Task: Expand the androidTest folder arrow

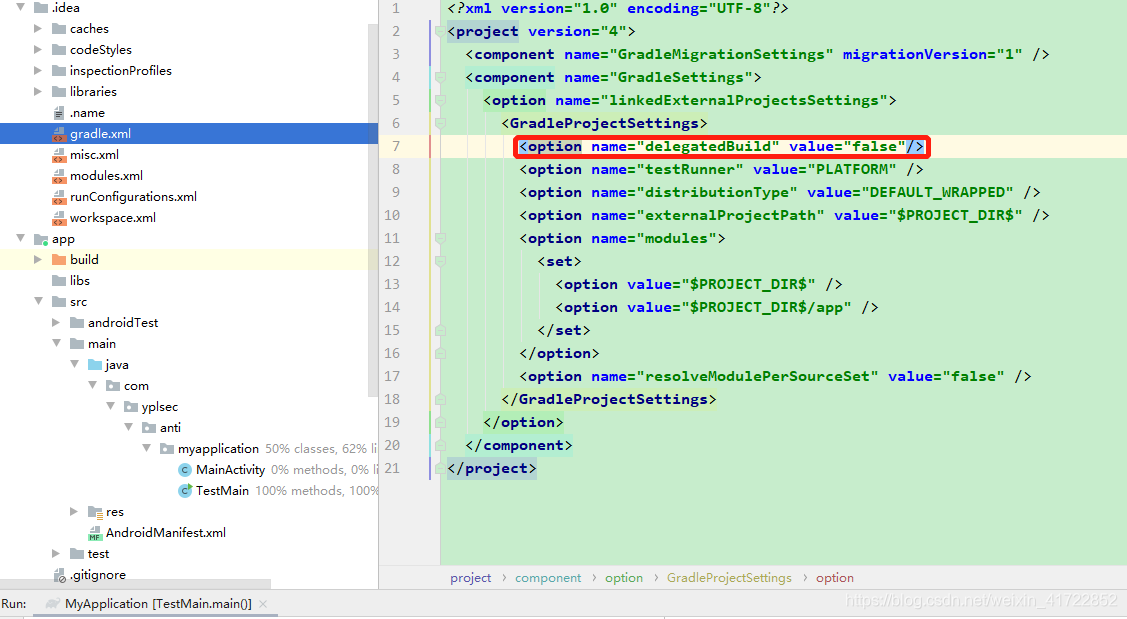Action: (x=56, y=323)
